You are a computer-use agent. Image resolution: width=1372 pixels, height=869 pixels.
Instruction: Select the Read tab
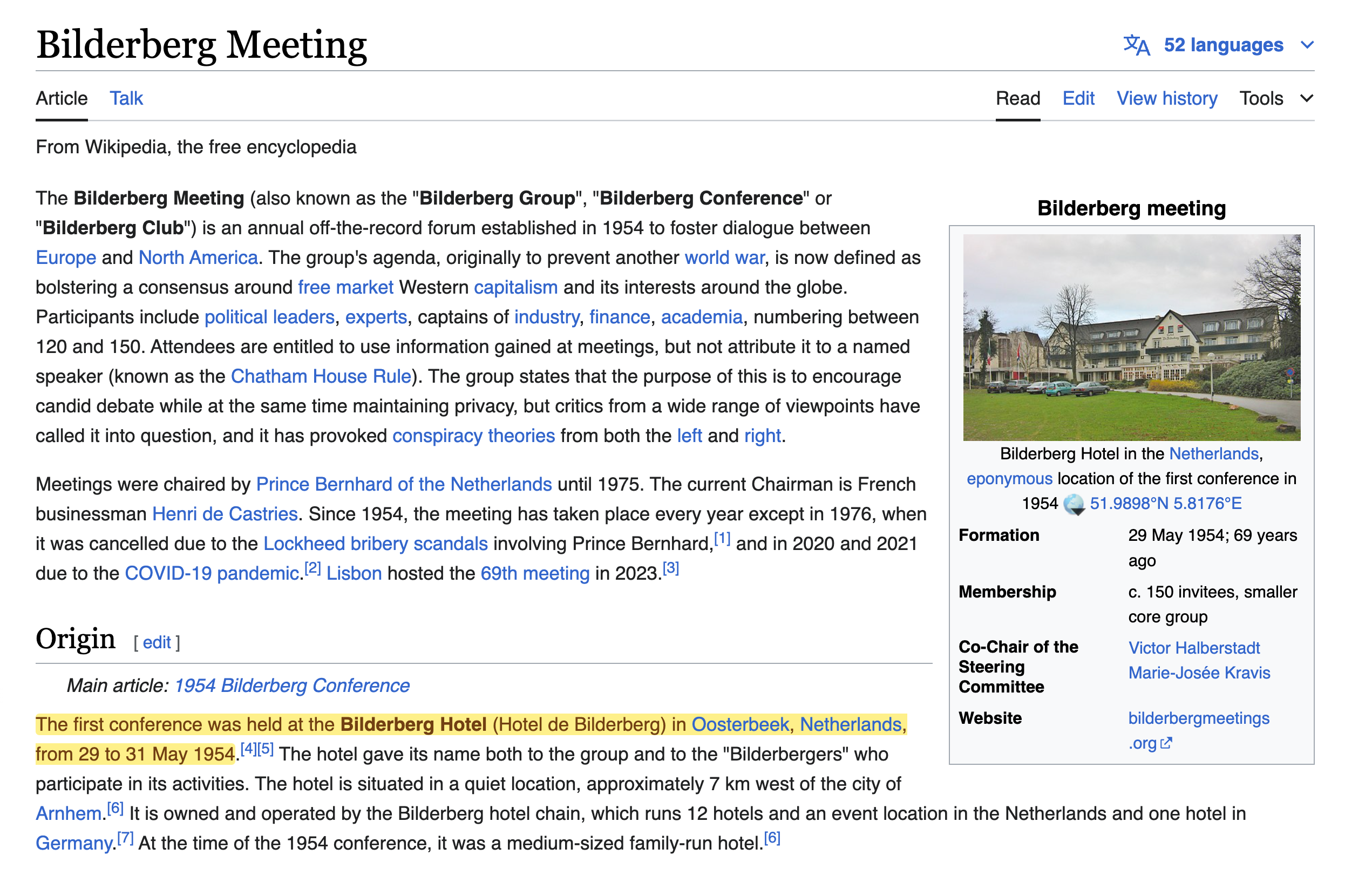point(1017,99)
